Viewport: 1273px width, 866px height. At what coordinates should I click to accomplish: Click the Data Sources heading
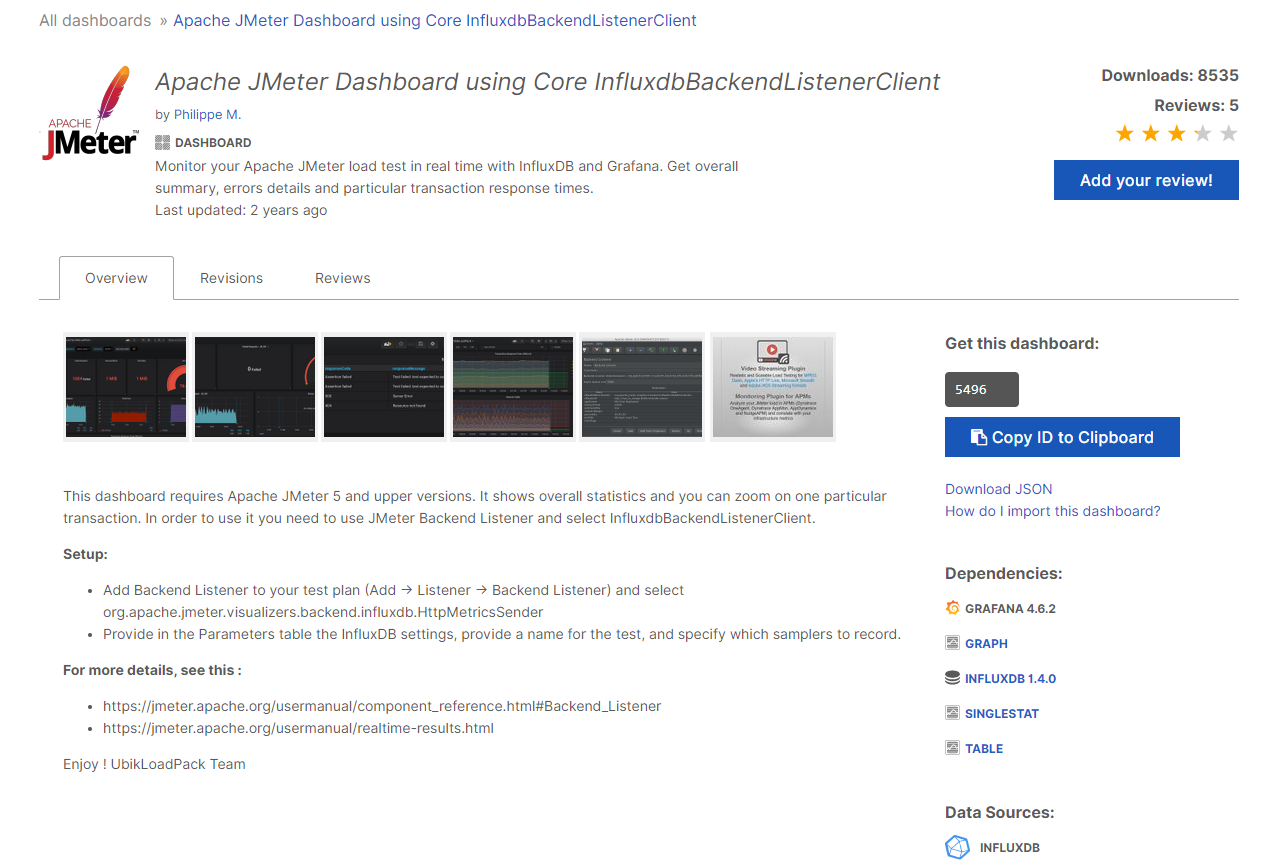1000,812
